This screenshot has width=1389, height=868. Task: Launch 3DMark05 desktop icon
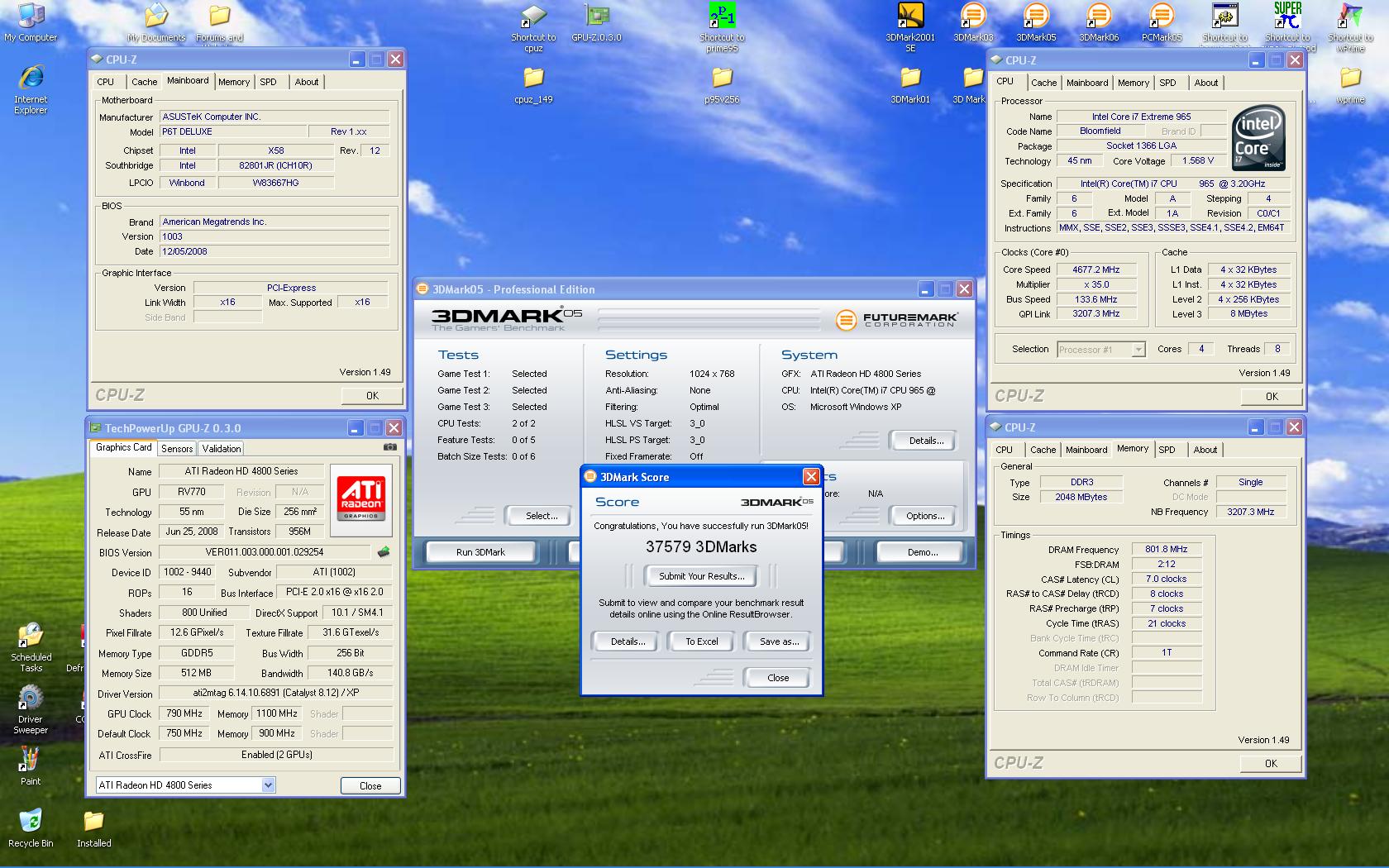click(x=1036, y=21)
